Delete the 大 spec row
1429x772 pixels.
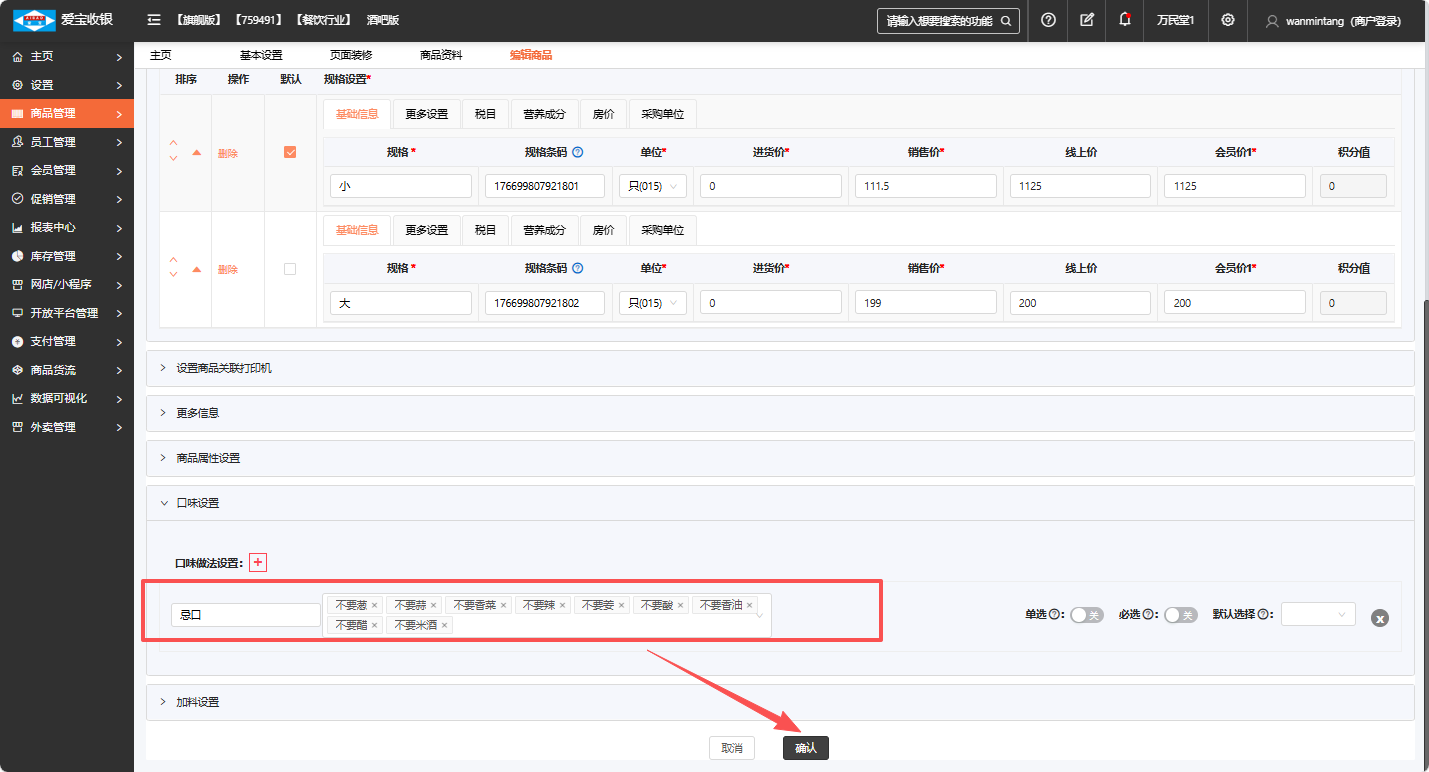pyautogui.click(x=228, y=269)
